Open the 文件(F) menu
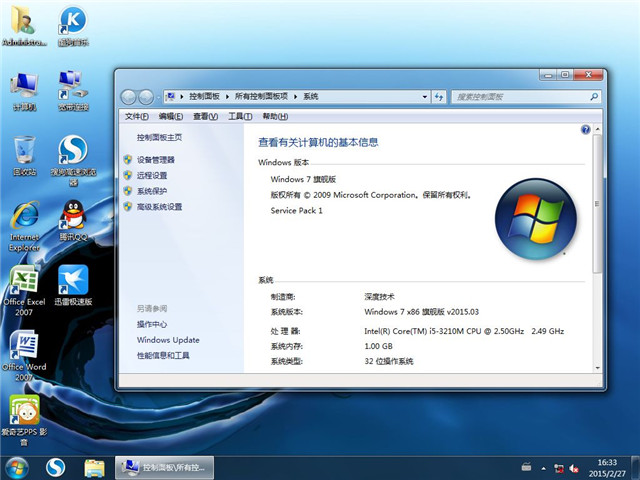The image size is (640, 480). [136, 116]
